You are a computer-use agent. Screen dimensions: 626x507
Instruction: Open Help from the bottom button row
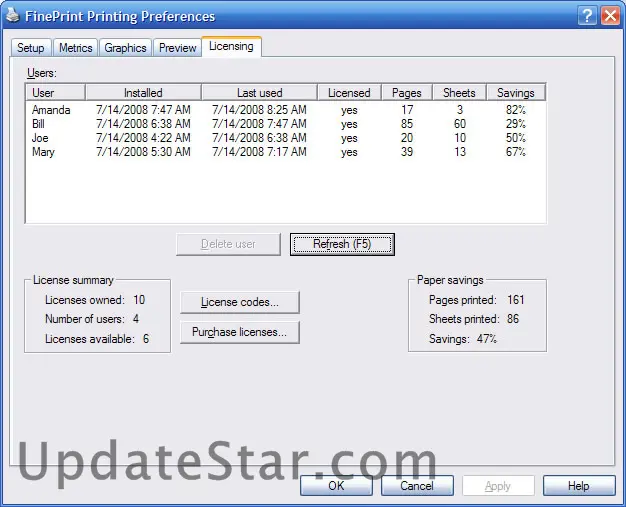[x=579, y=486]
